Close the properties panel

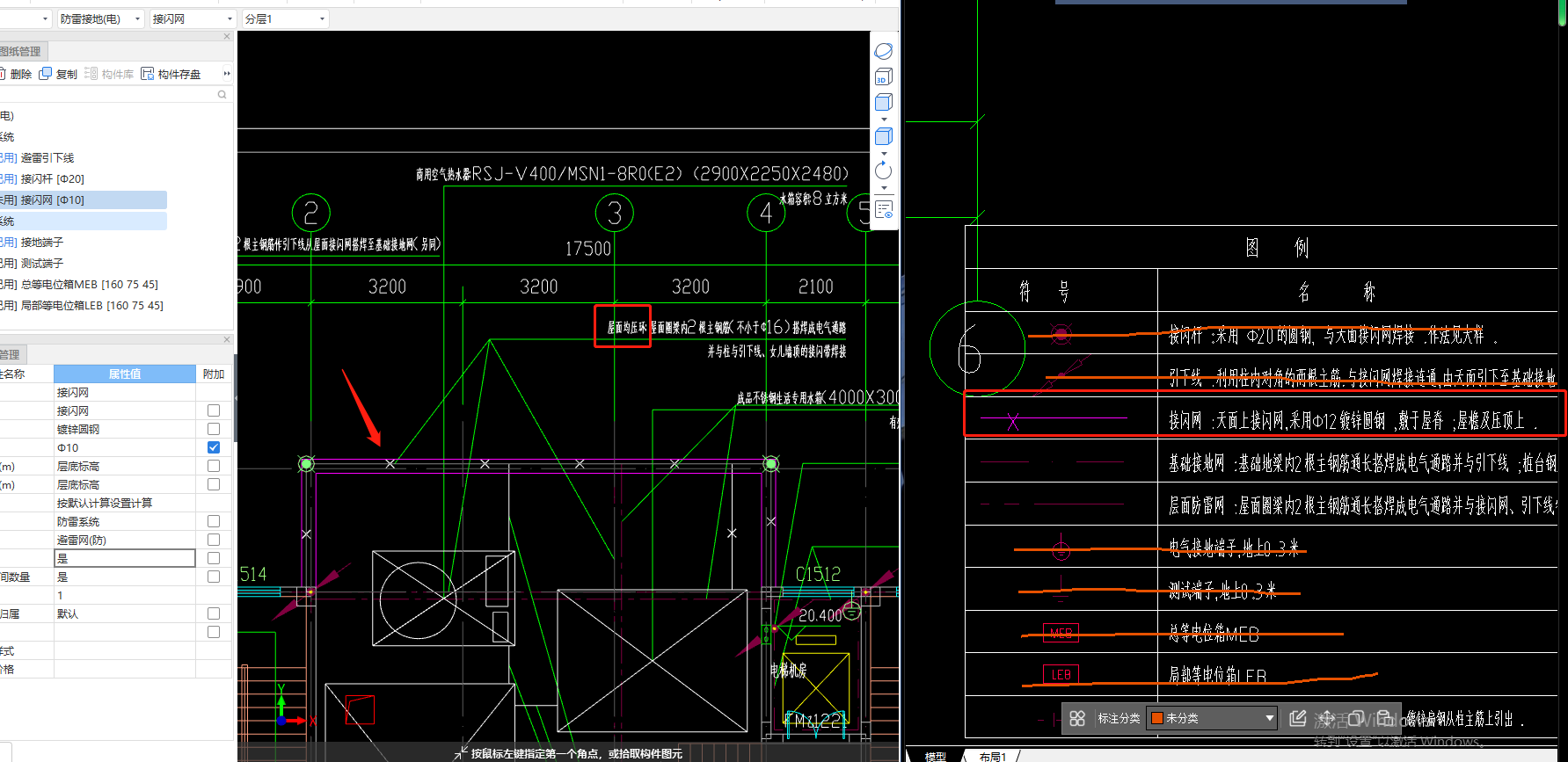[227, 339]
